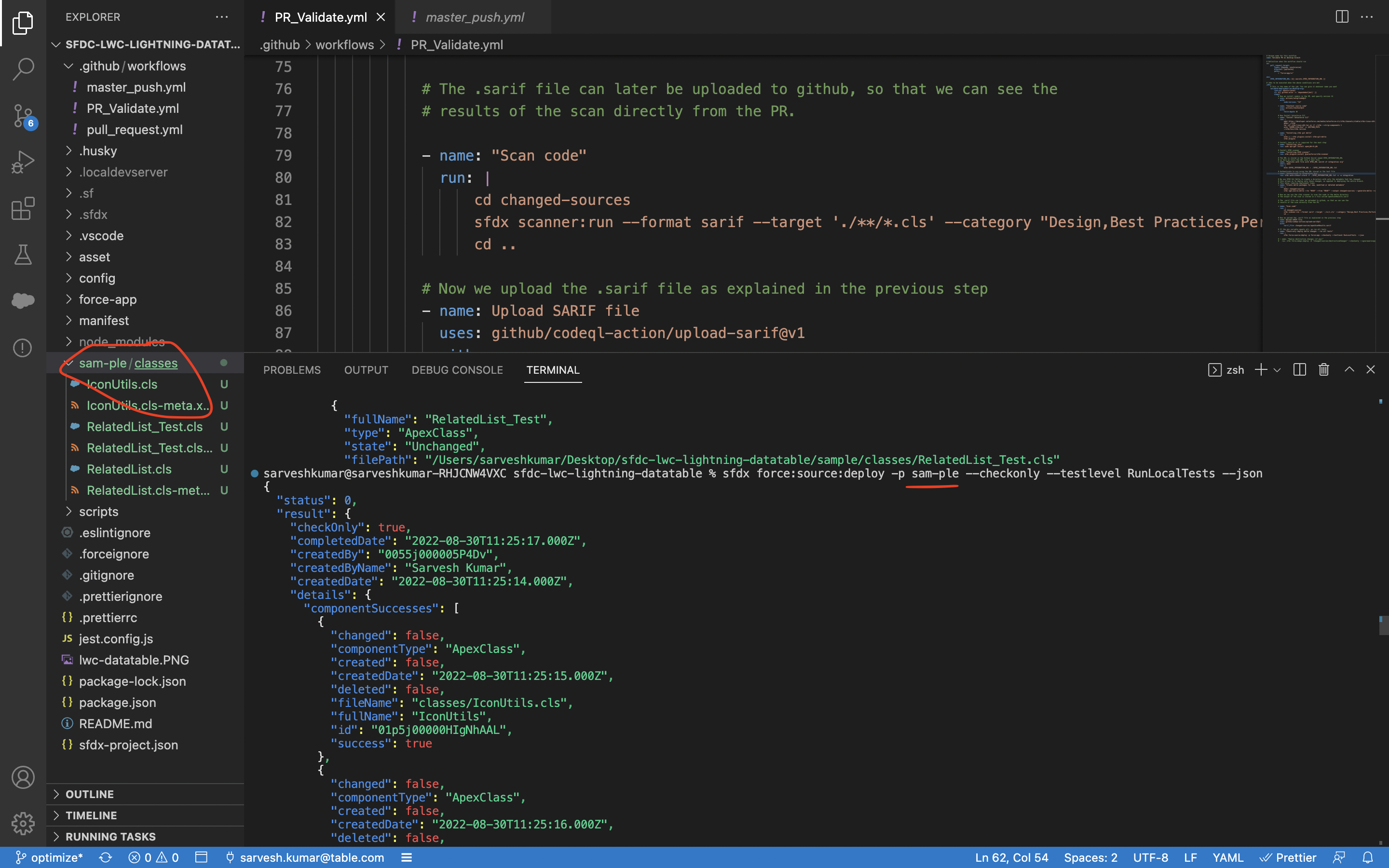This screenshot has width=1389, height=868.
Task: Open the Run and Debug view
Action: (x=23, y=162)
